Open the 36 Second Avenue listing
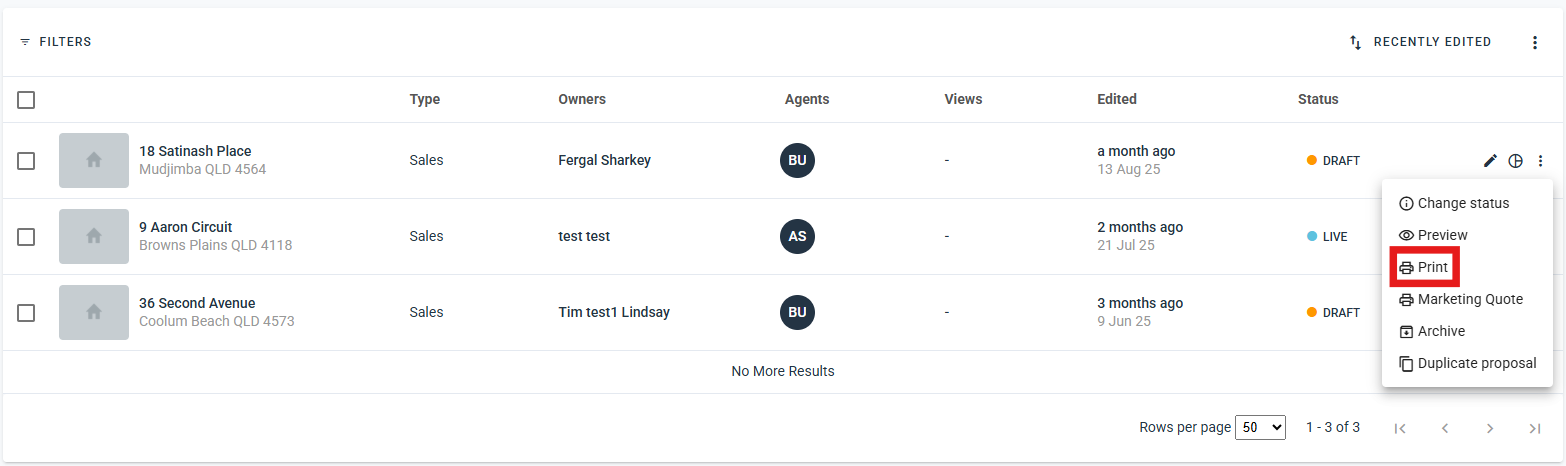This screenshot has width=1566, height=466. 197,303
